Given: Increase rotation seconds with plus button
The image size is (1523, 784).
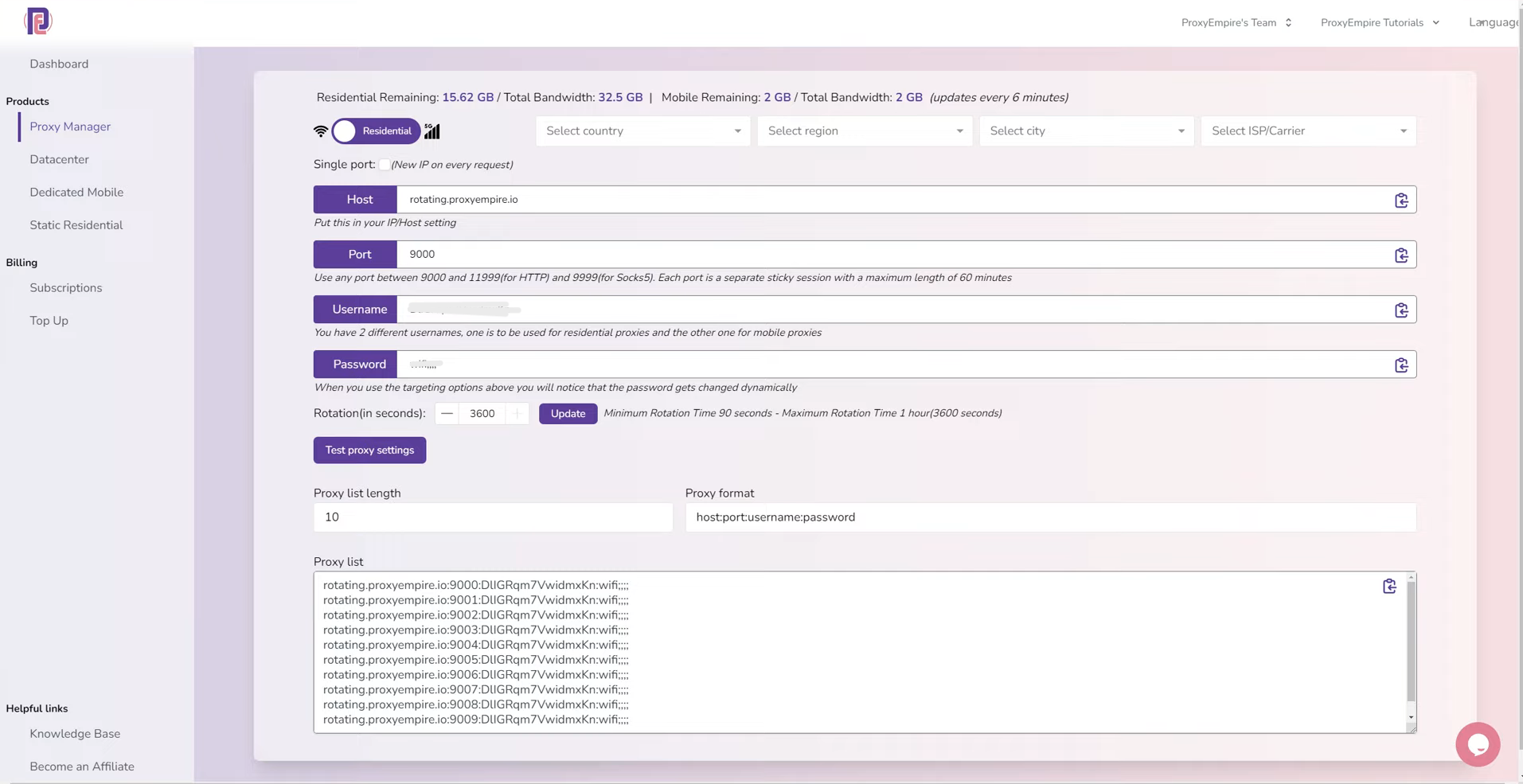Looking at the screenshot, I should tap(517, 413).
